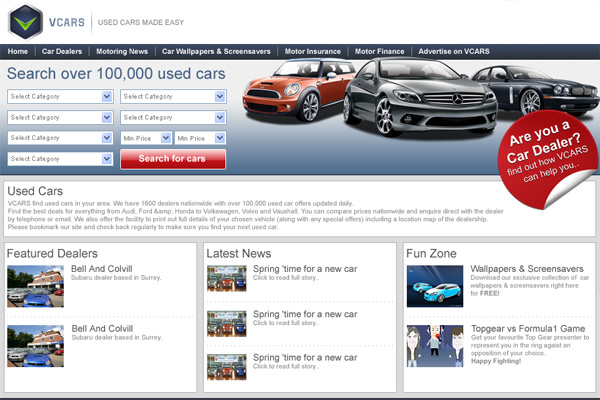The image size is (600, 400).
Task: Open second-row right Select Category dropdown
Action: click(173, 118)
